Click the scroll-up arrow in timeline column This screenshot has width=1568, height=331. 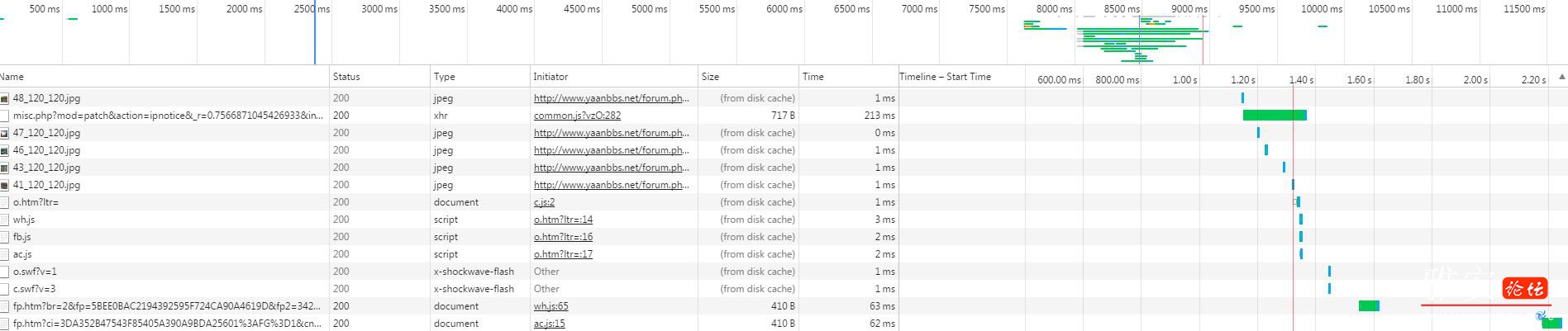(1561, 77)
